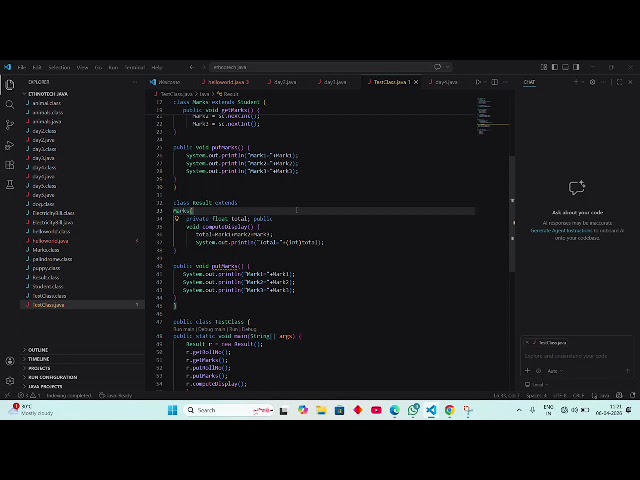Open the Search view in activity bar
This screenshot has height=480, width=640.
pos(10,104)
